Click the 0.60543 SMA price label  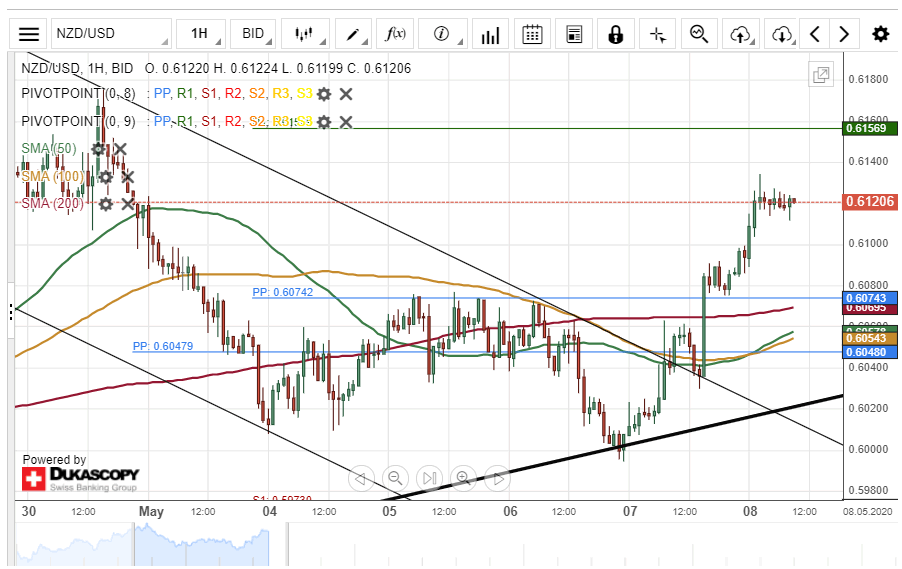[x=870, y=338]
